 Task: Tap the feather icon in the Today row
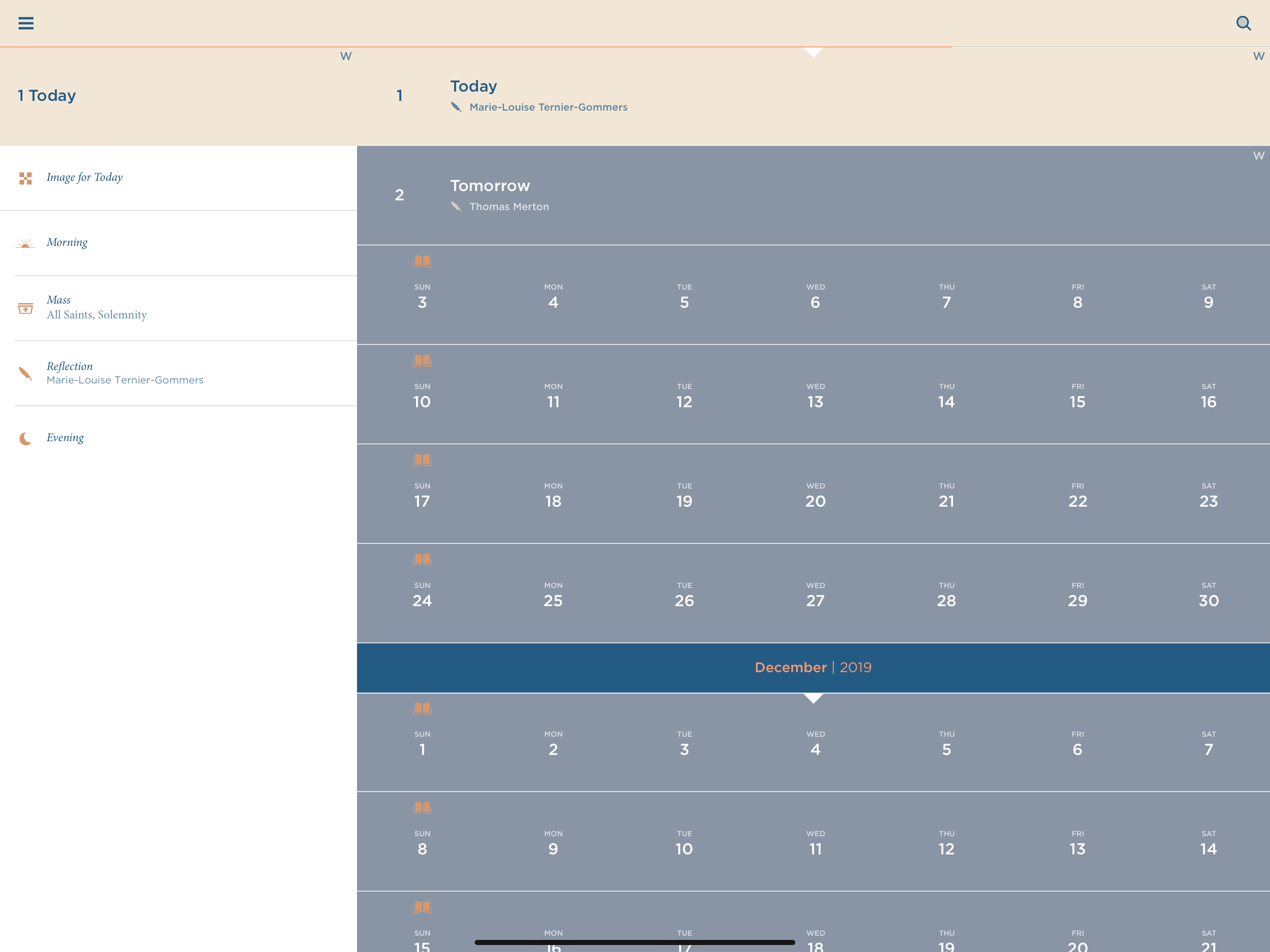pyautogui.click(x=456, y=107)
